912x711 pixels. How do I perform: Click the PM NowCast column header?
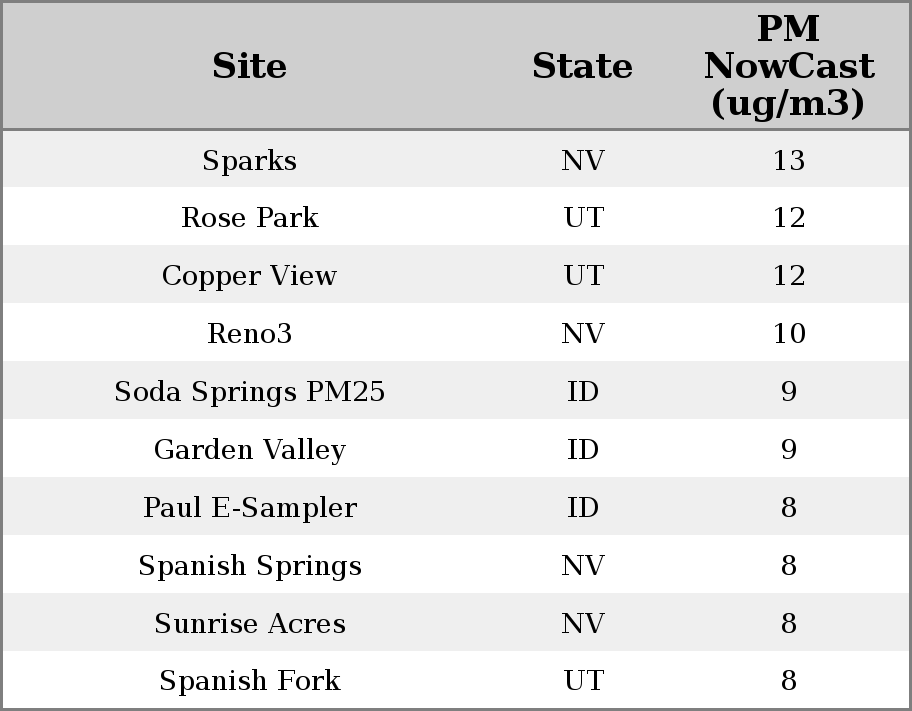tap(788, 66)
